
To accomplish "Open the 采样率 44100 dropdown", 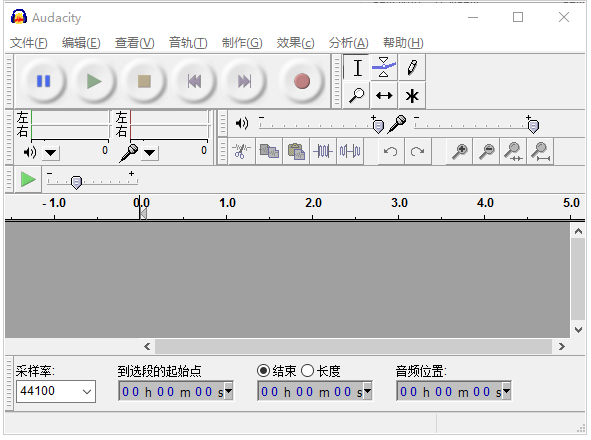I will [56, 391].
